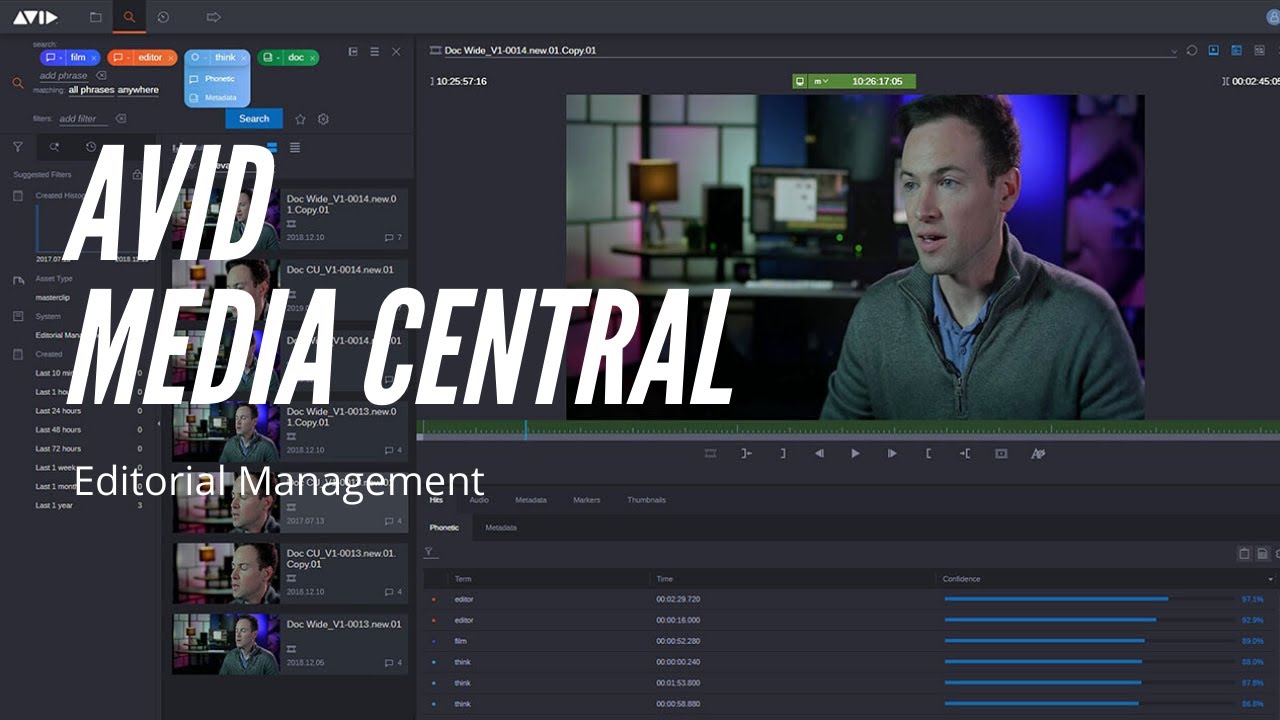Open search settings gear next to Search button
The height and width of the screenshot is (720, 1280).
tap(323, 119)
